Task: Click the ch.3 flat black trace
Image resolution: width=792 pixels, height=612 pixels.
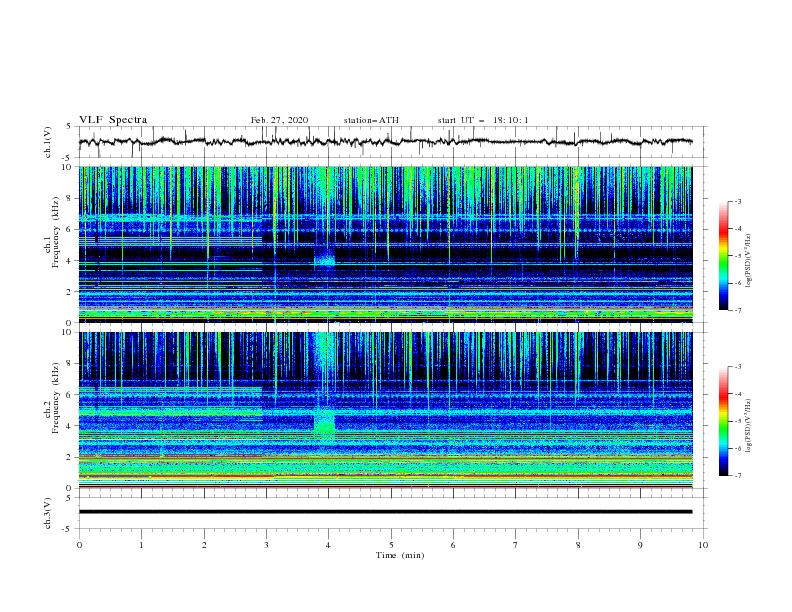Action: click(x=385, y=512)
